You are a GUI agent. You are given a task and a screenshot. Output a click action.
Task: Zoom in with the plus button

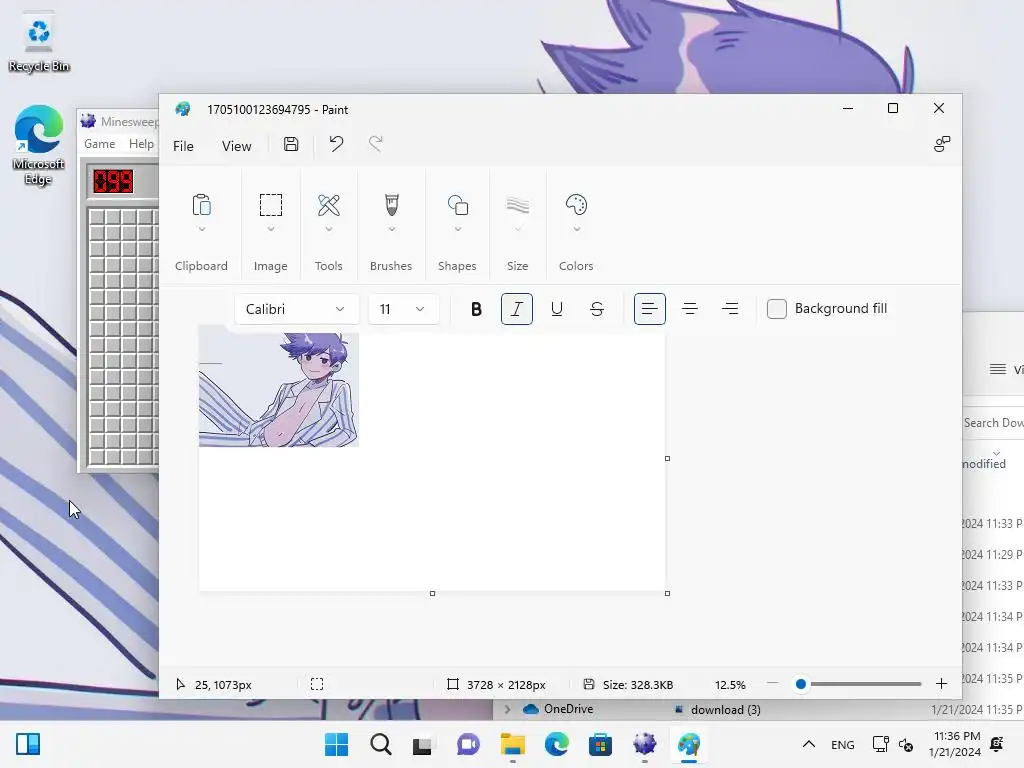pyautogui.click(x=941, y=684)
